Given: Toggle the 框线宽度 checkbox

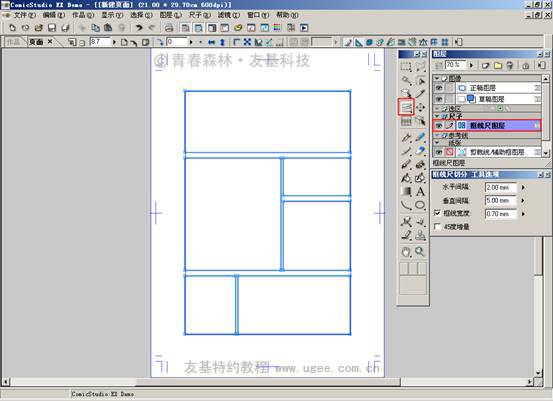Looking at the screenshot, I should click(x=437, y=213).
